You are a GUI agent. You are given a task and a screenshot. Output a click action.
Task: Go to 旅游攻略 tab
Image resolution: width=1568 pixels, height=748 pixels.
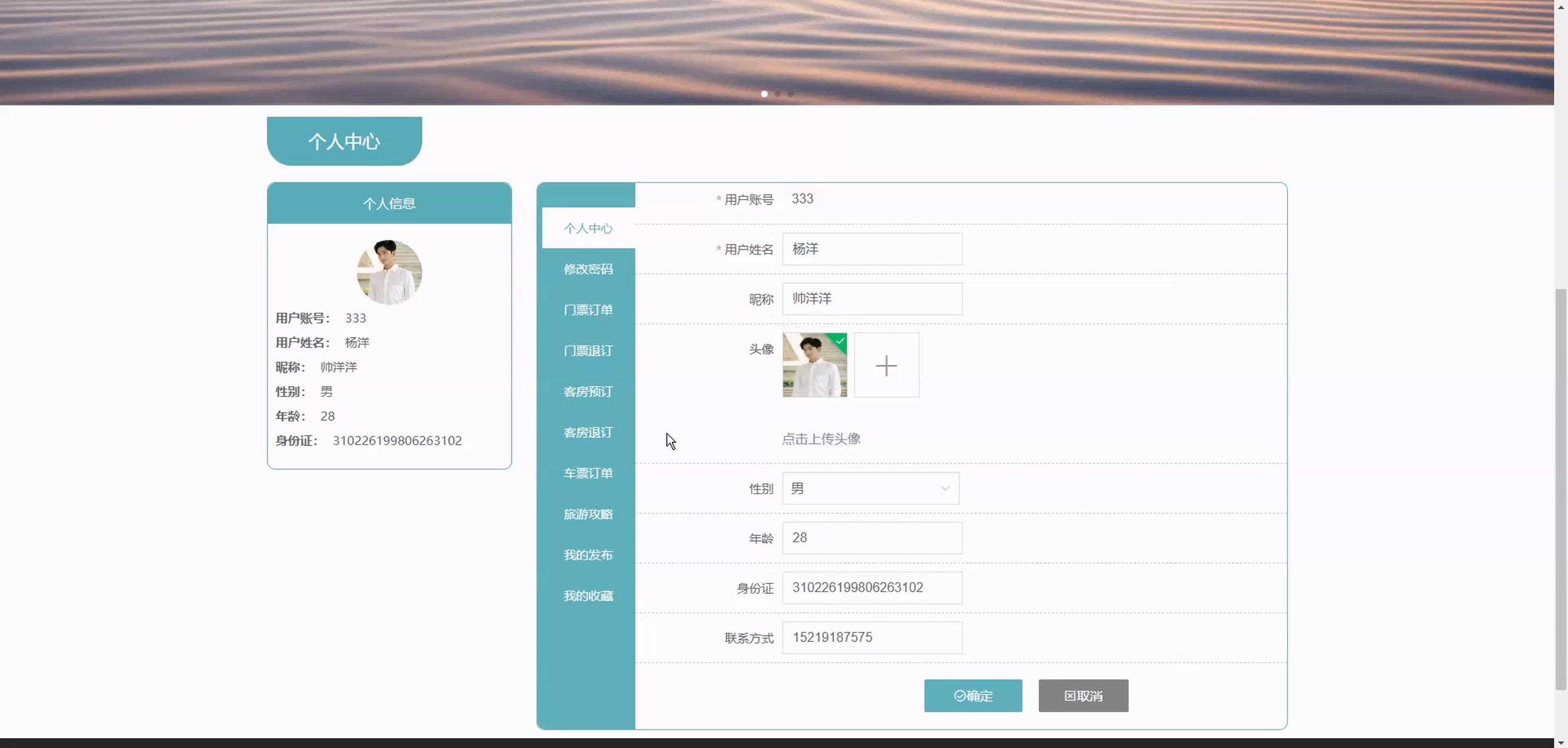[x=587, y=515]
